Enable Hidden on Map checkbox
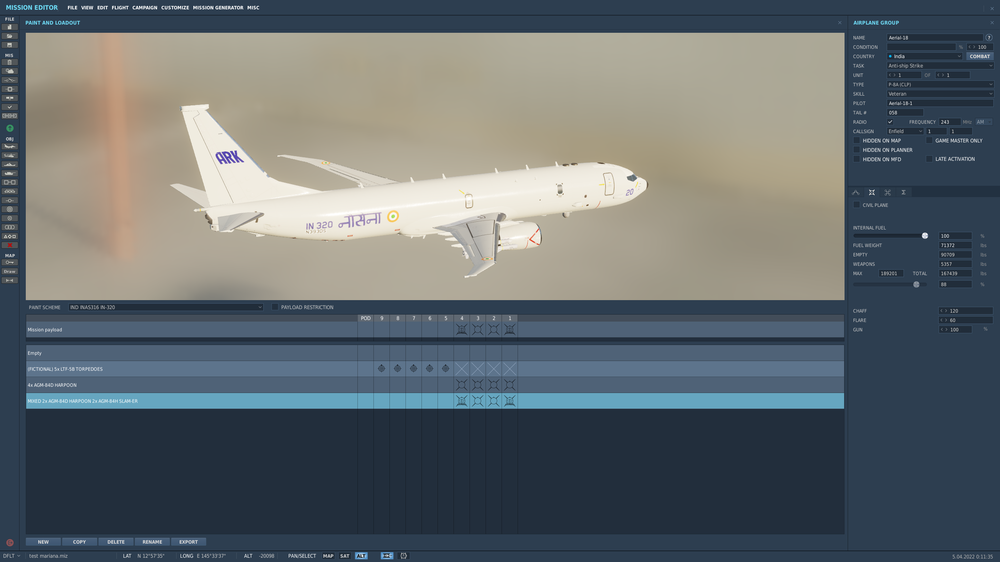Viewport: 1000px width, 562px height. 857,140
